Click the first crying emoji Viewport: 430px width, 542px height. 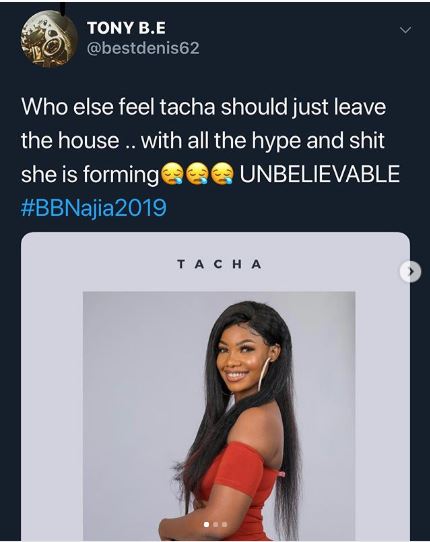coord(171,174)
